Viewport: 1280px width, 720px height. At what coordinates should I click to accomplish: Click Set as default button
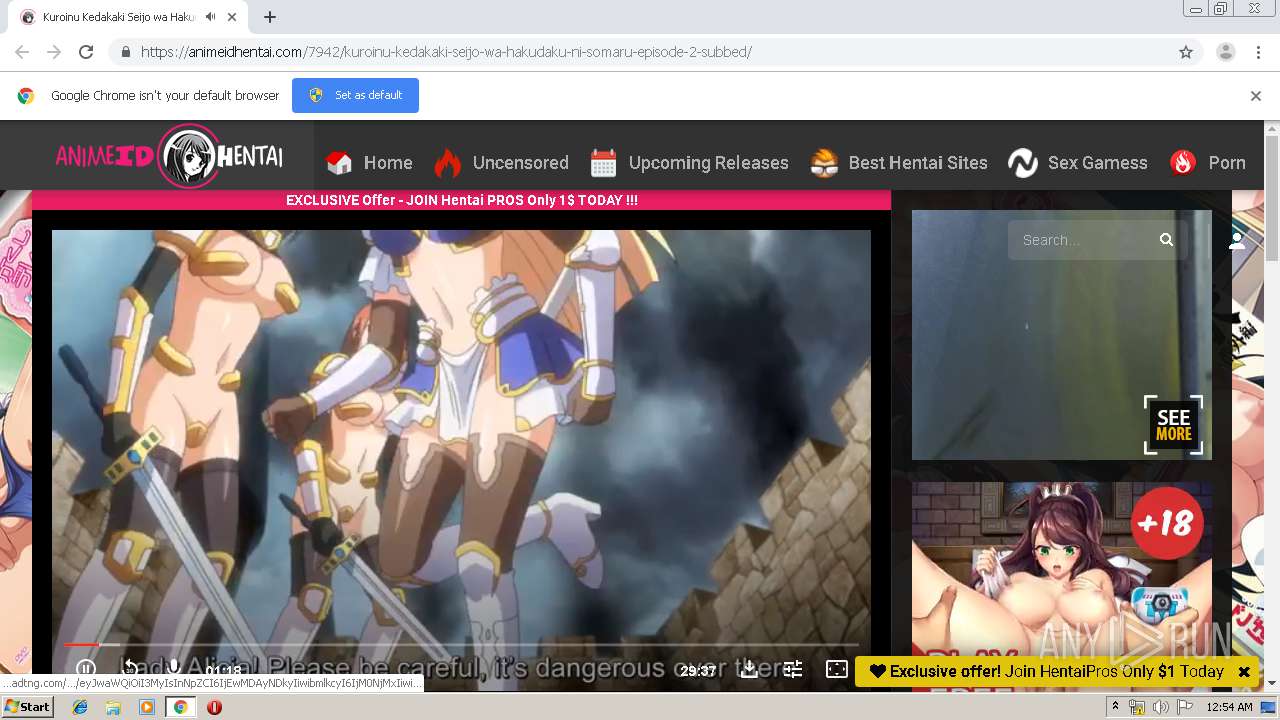click(x=355, y=95)
